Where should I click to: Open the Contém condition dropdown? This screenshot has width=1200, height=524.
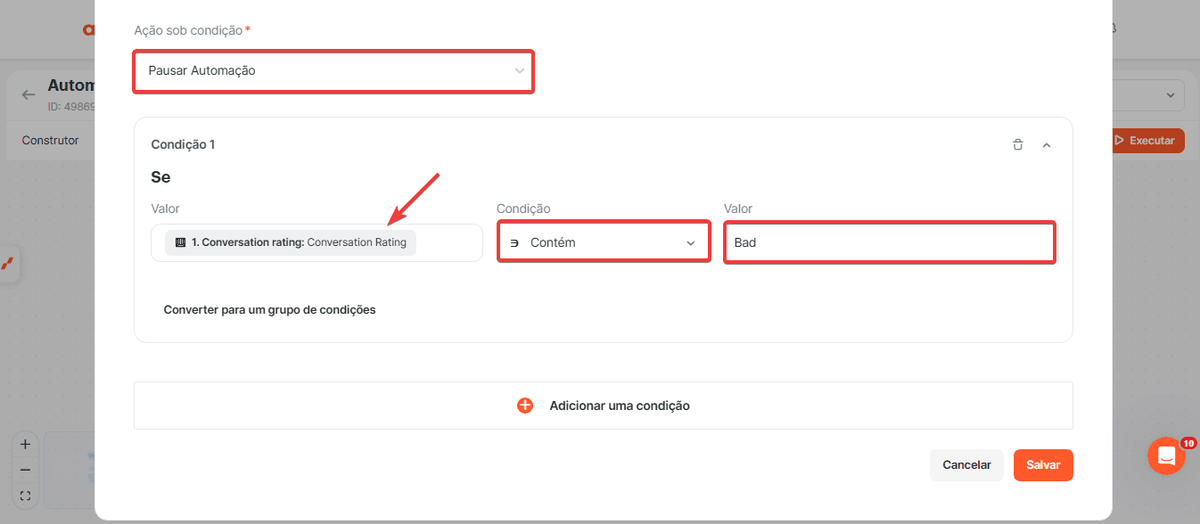(604, 243)
